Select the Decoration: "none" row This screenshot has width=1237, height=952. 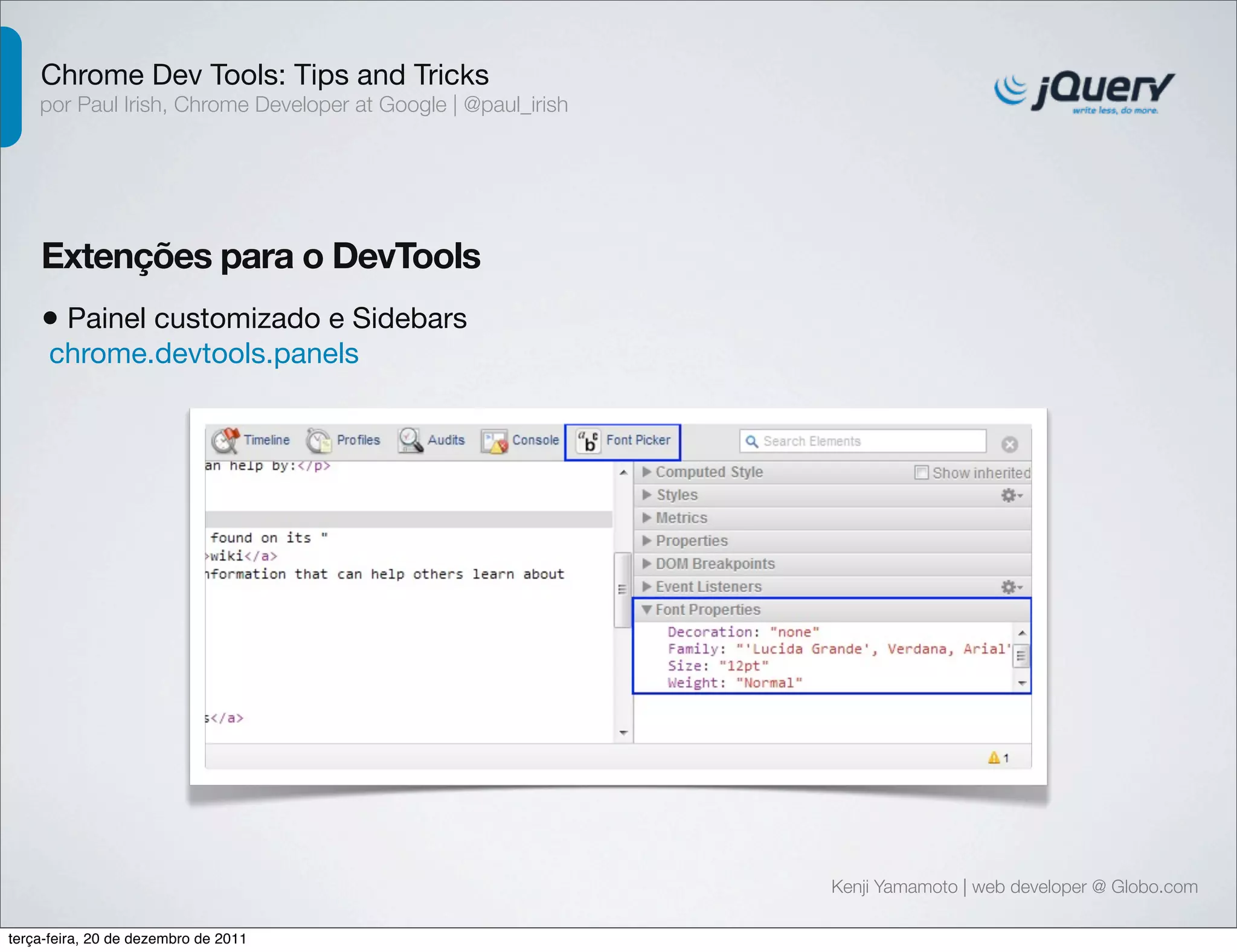click(744, 632)
